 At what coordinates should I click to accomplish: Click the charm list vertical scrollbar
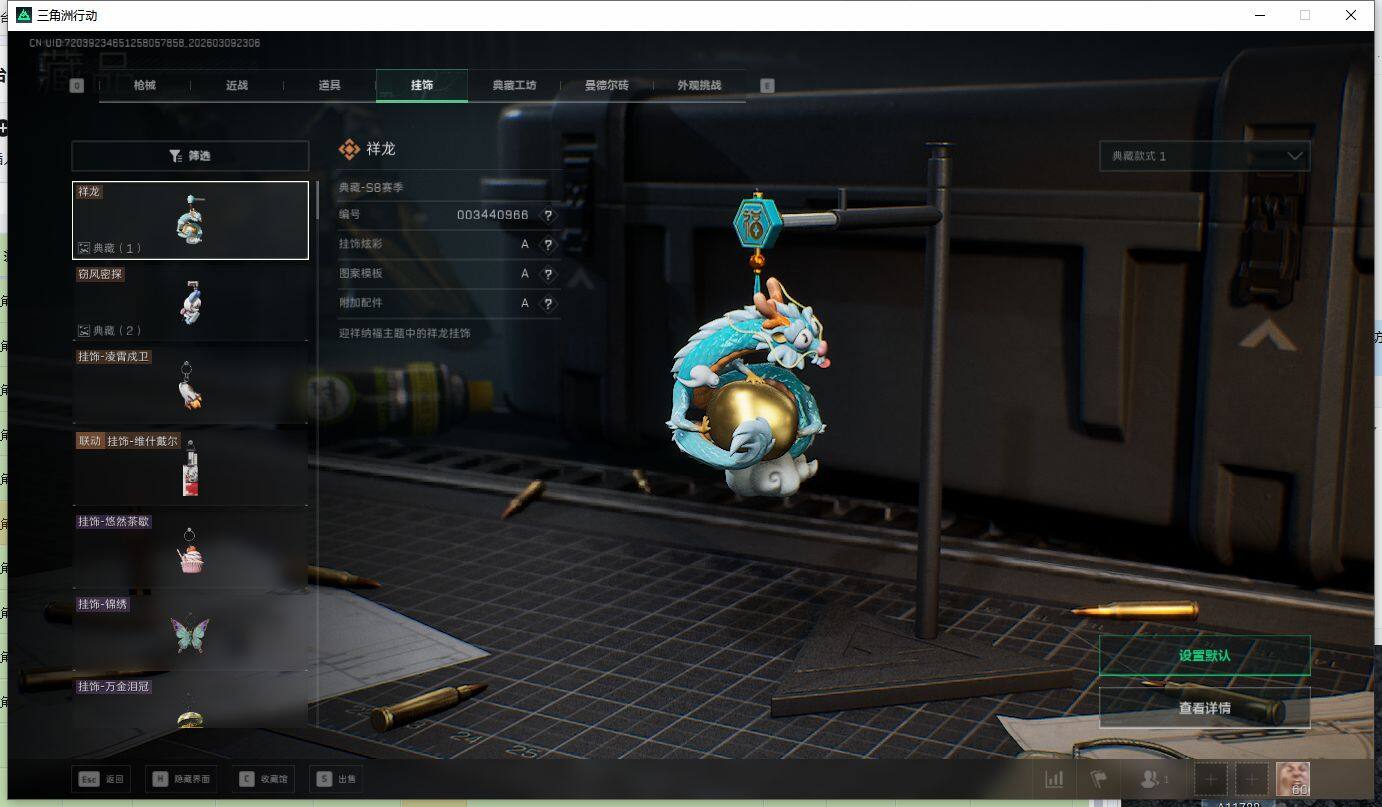tap(317, 200)
